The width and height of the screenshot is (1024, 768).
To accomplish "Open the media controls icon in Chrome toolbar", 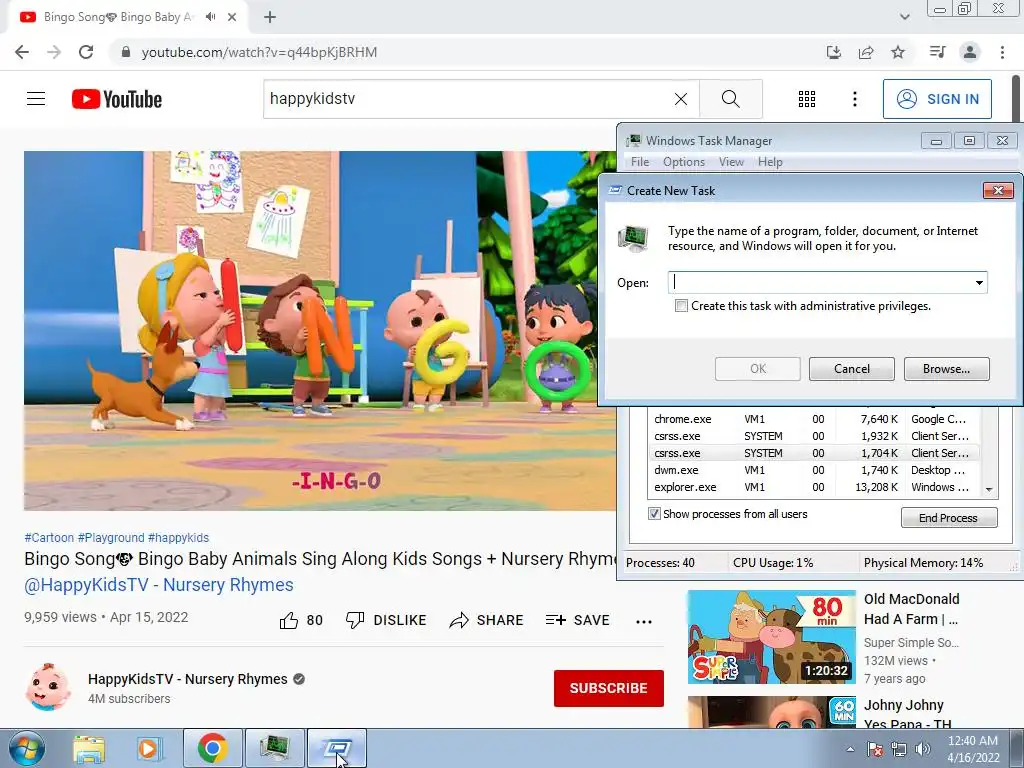I will (x=937, y=52).
